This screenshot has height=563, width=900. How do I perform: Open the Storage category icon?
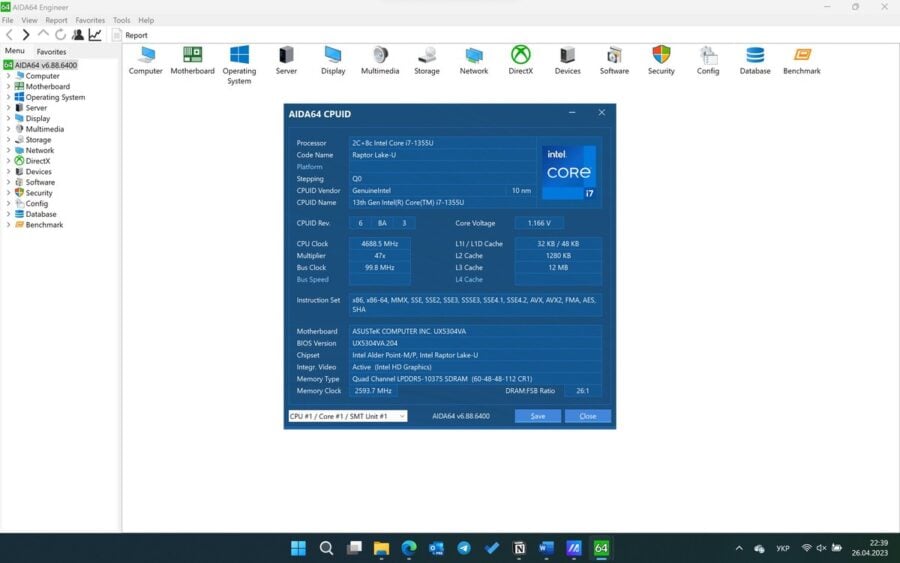tap(426, 60)
